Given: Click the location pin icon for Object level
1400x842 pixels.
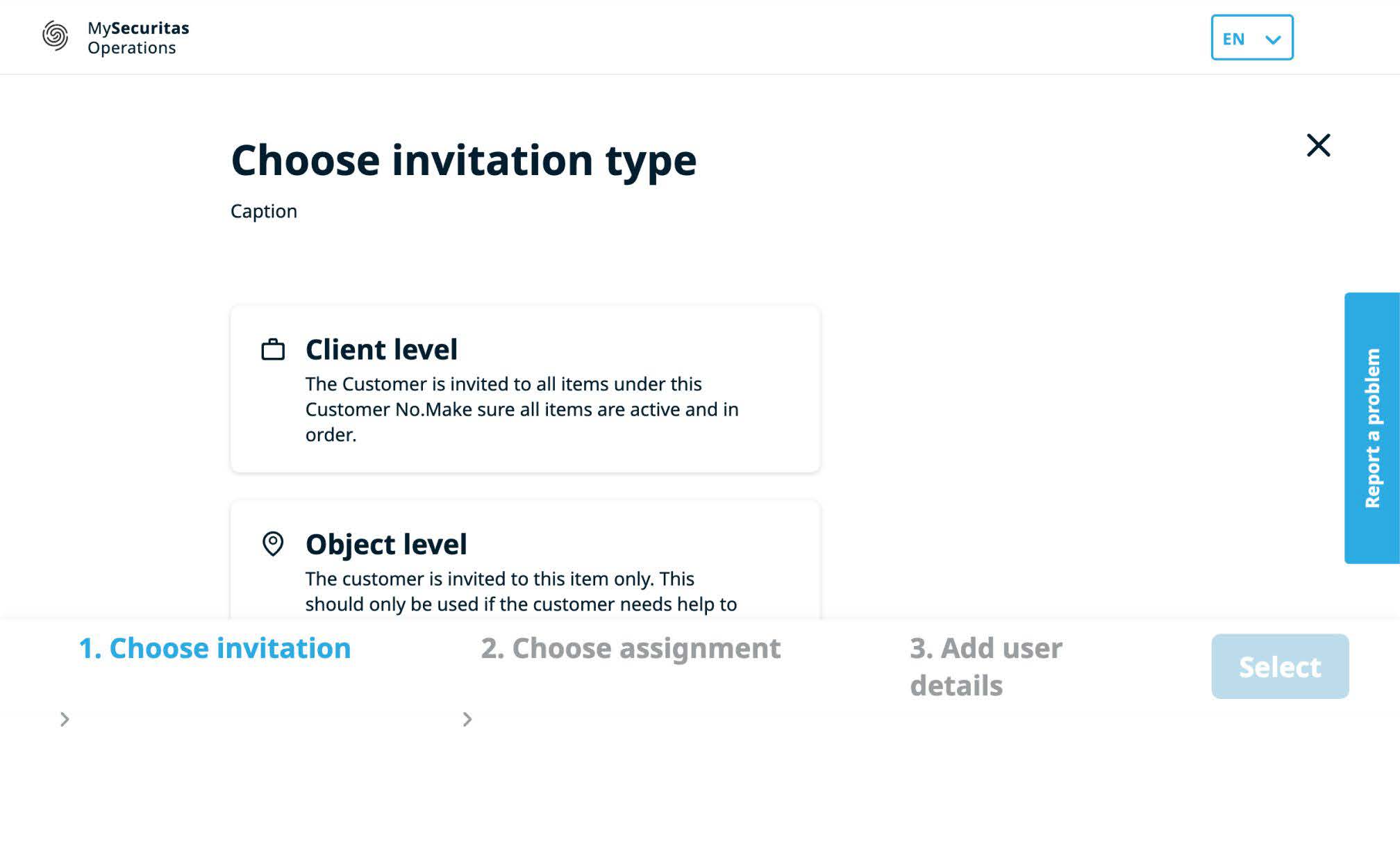Looking at the screenshot, I should click(273, 544).
